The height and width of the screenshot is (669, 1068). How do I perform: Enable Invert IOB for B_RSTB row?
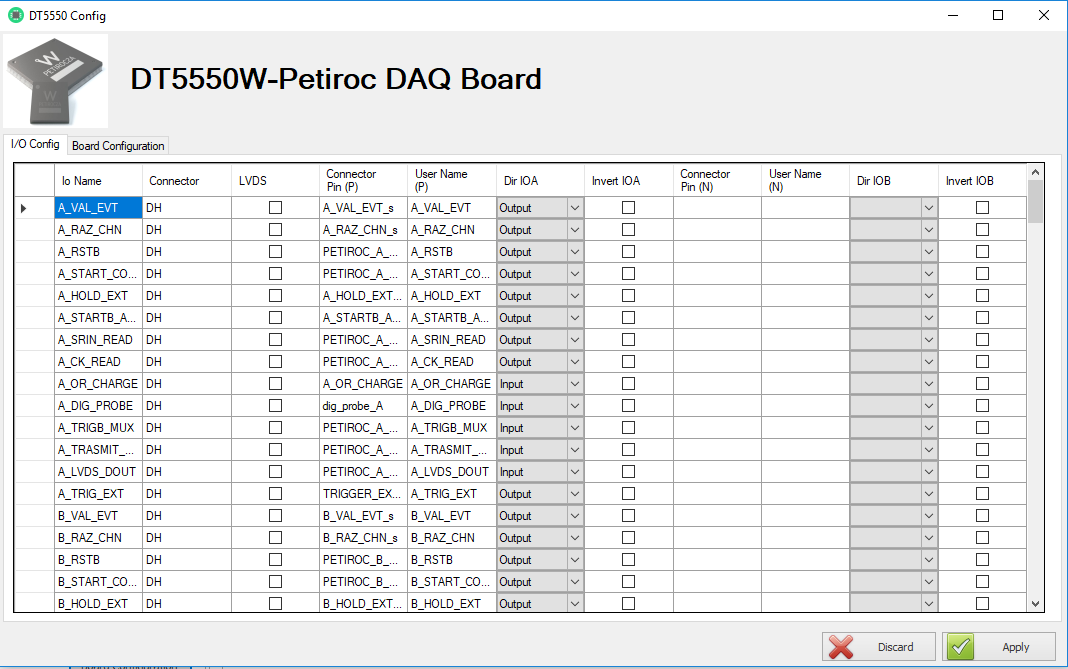pyautogui.click(x=982, y=559)
